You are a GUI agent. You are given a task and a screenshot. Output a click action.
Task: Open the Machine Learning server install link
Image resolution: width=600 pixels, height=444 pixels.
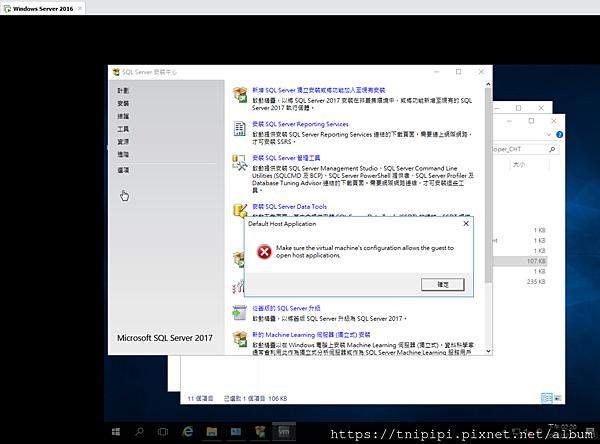point(311,335)
